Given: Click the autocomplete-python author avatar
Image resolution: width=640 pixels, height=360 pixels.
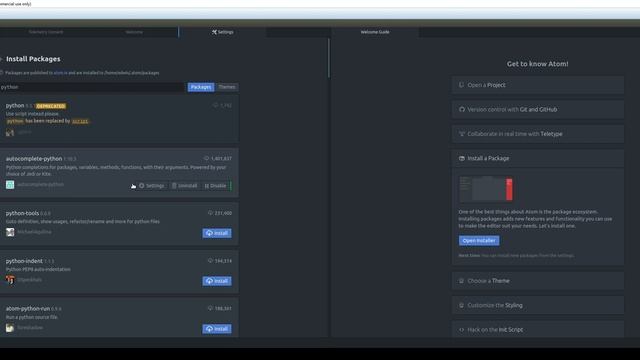Looking at the screenshot, I should (x=10, y=184).
